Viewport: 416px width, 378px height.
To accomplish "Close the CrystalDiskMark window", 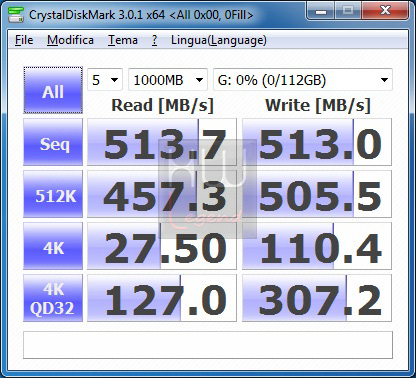I will (x=385, y=11).
